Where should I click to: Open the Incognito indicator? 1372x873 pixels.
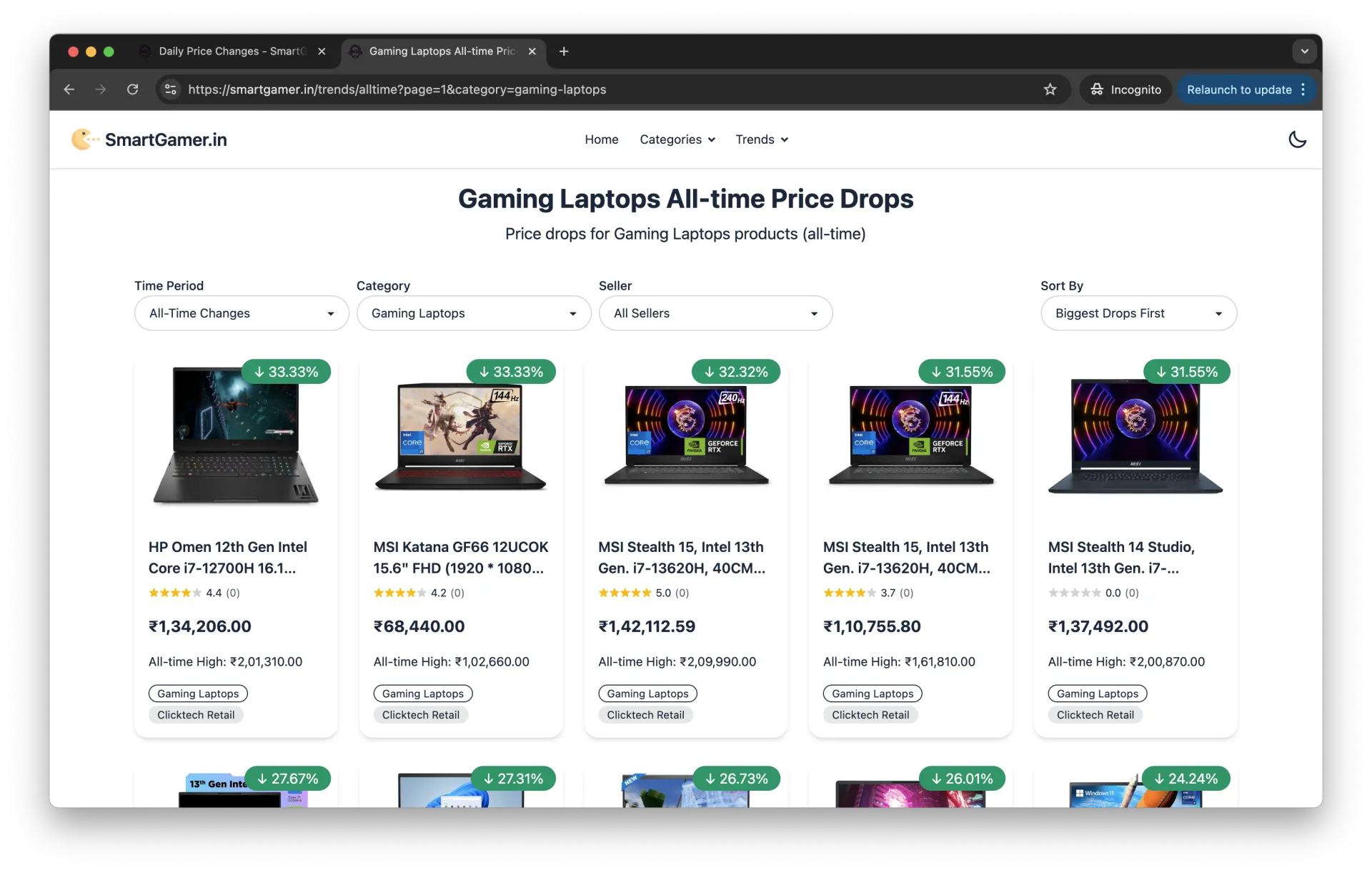1125,89
